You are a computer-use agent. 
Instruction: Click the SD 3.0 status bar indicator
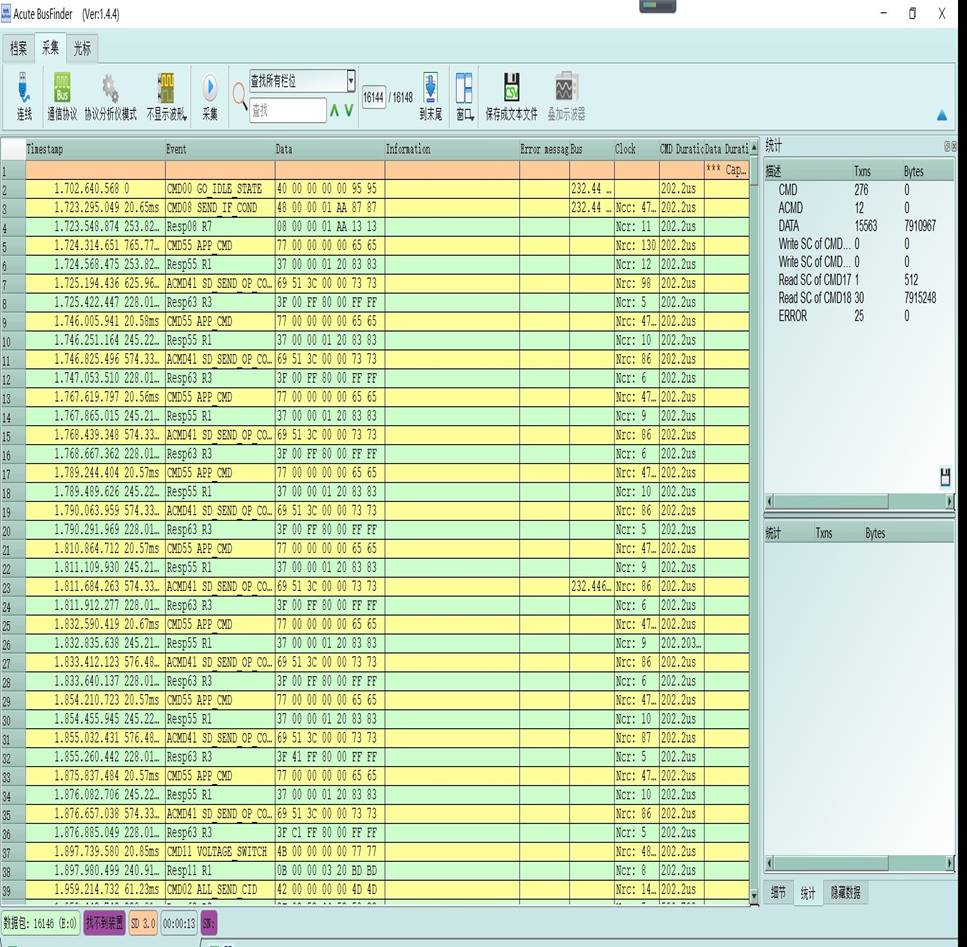[143, 924]
